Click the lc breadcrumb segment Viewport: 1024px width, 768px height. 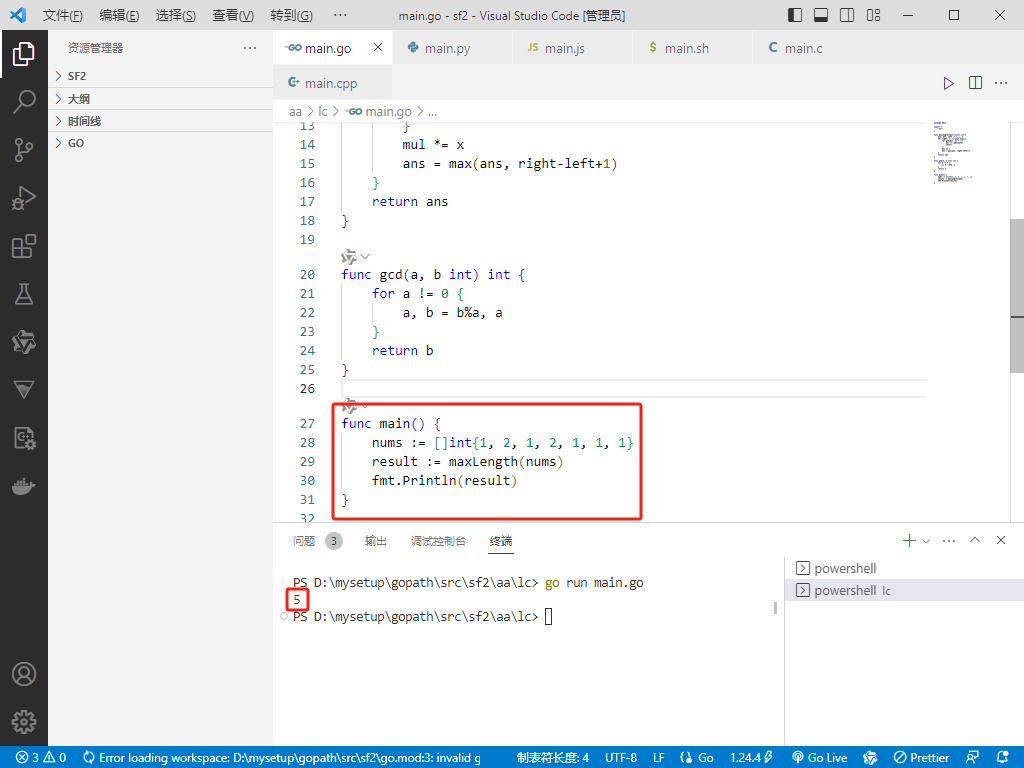[323, 112]
